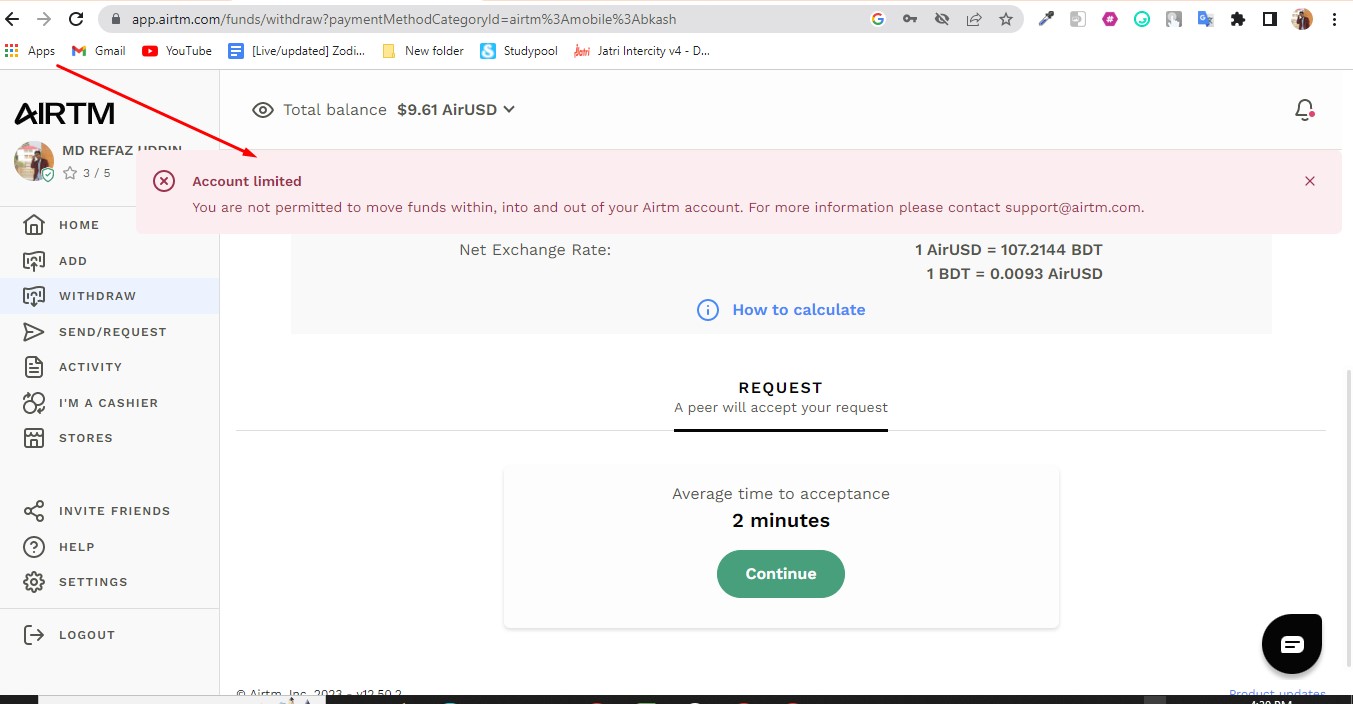
Task: Dismiss the Account limited alert
Action: tap(1310, 181)
